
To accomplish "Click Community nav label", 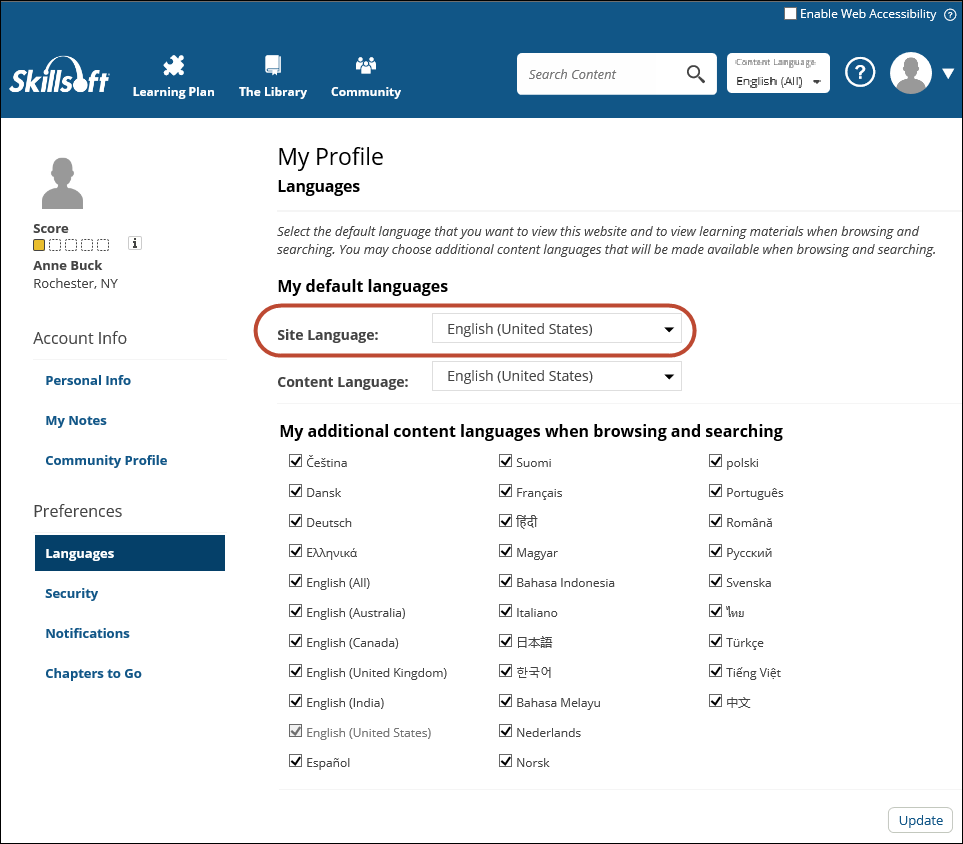I will 366,92.
